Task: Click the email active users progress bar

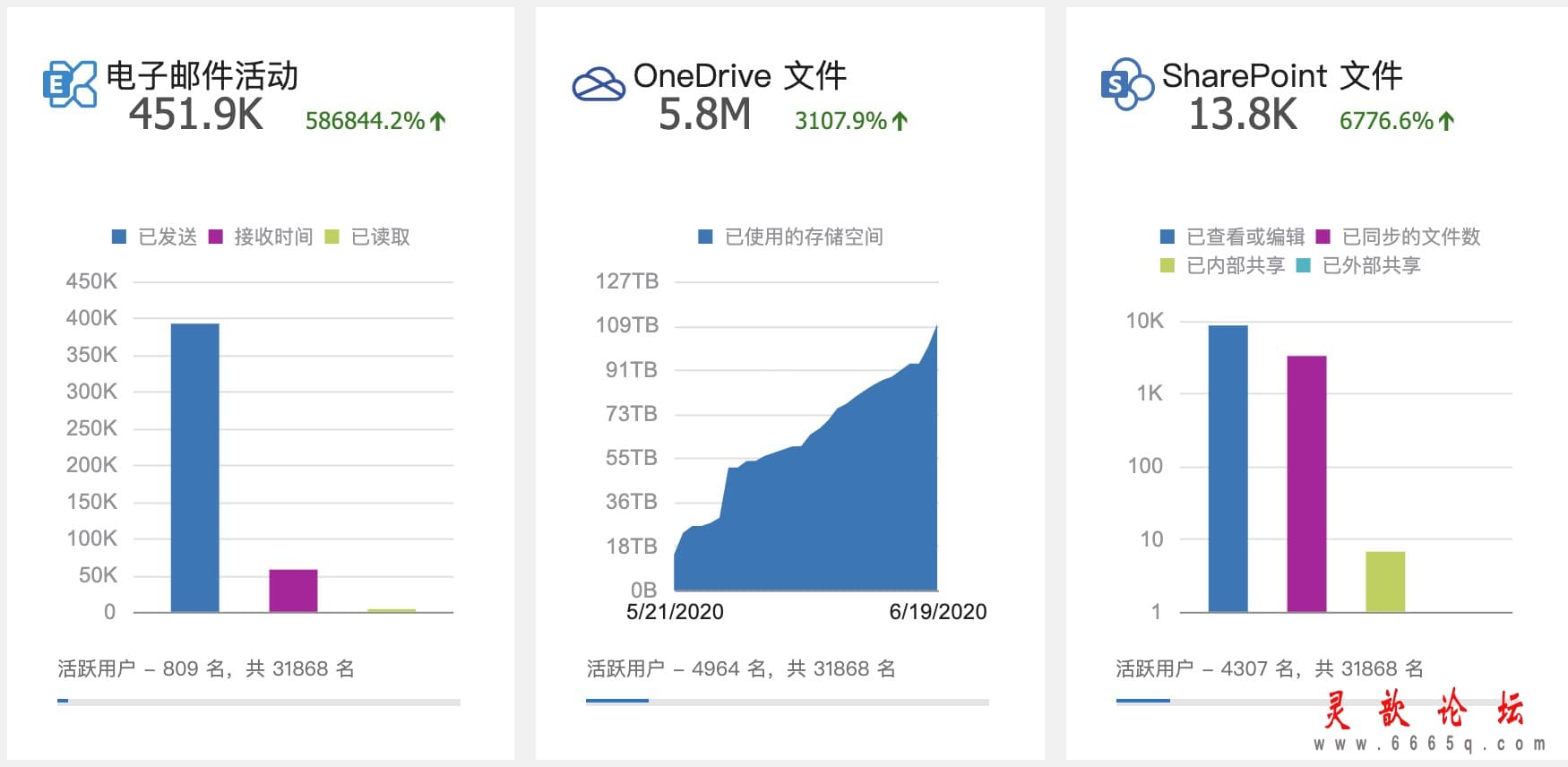Action: coord(259,702)
